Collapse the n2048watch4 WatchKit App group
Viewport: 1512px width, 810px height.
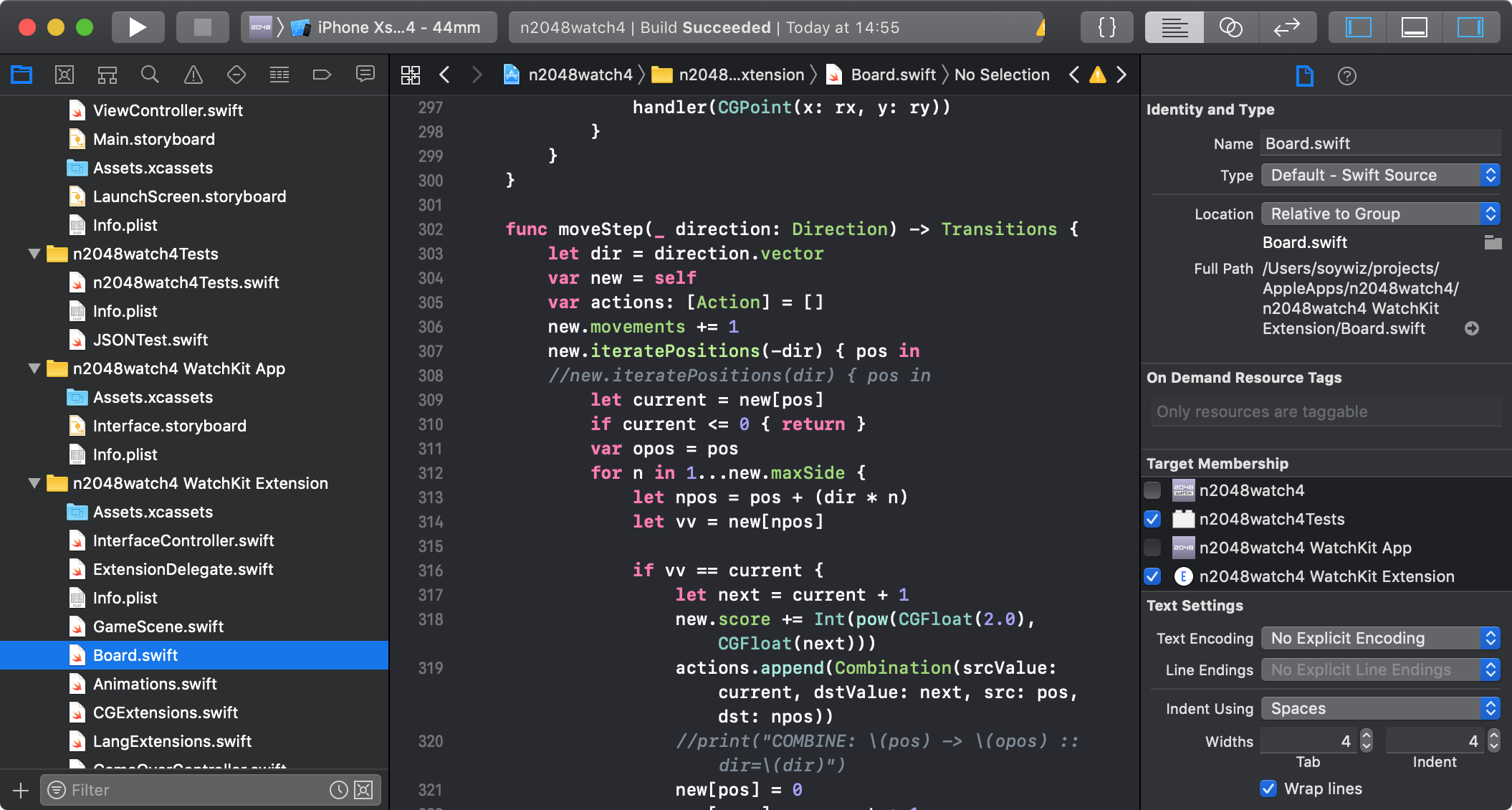pos(34,368)
